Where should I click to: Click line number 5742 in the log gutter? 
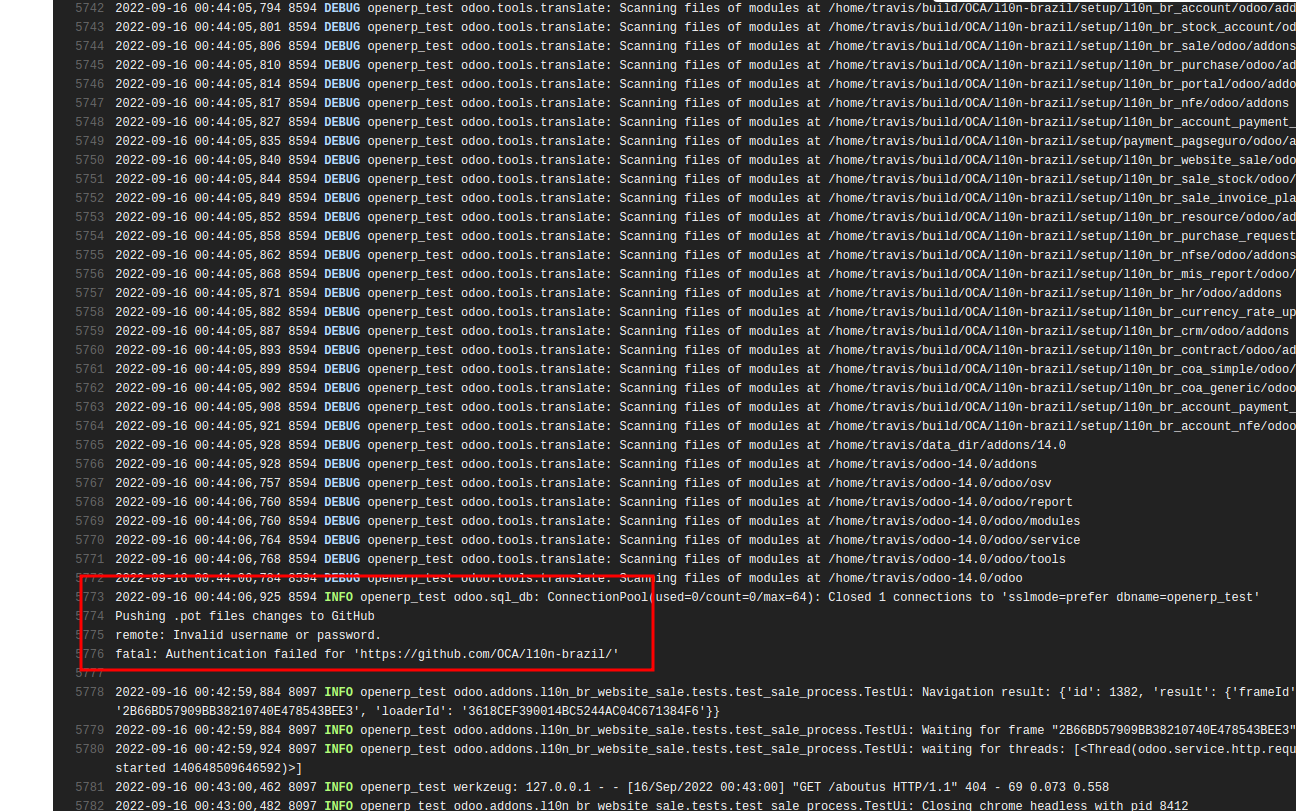click(x=89, y=8)
